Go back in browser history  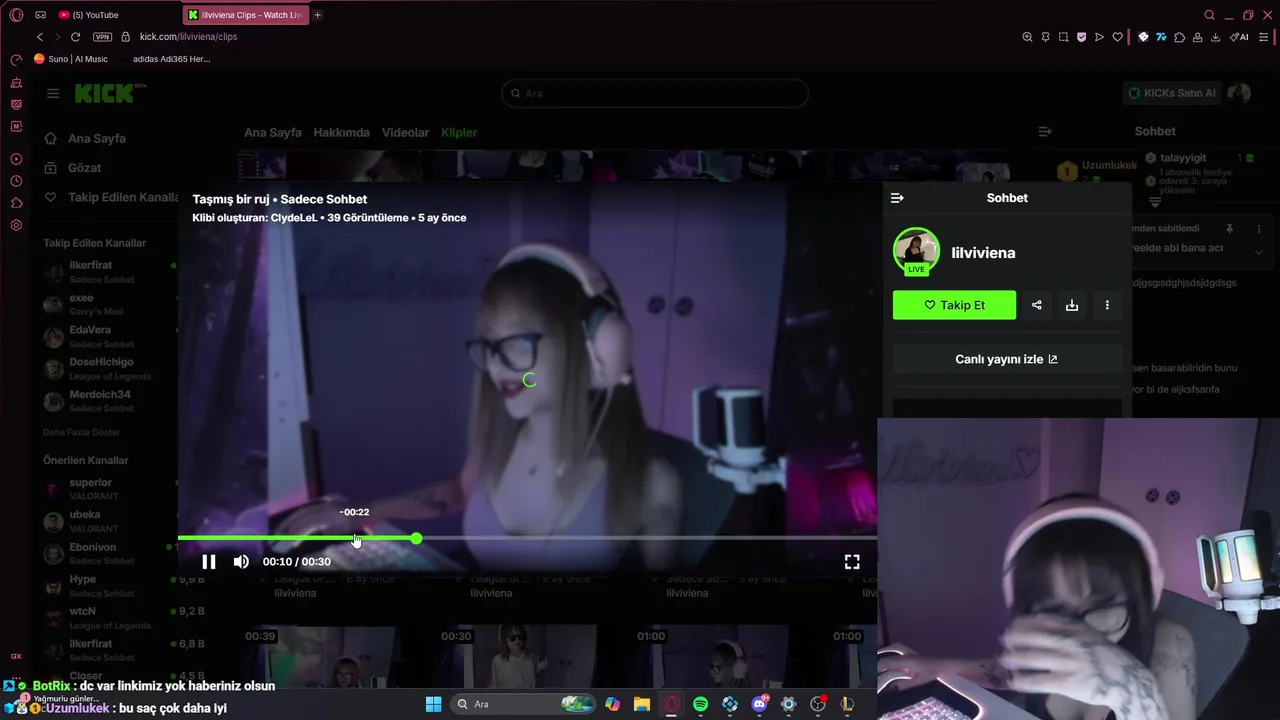click(x=40, y=37)
